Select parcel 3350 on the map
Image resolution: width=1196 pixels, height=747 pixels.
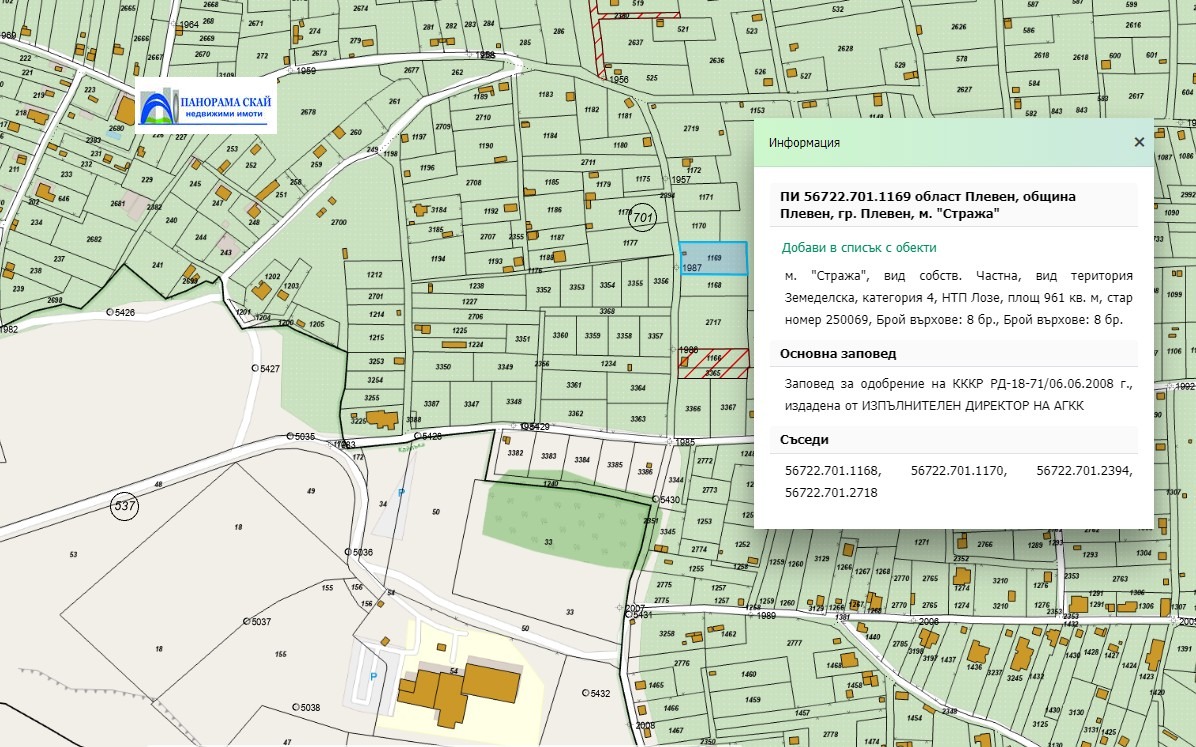pos(443,368)
